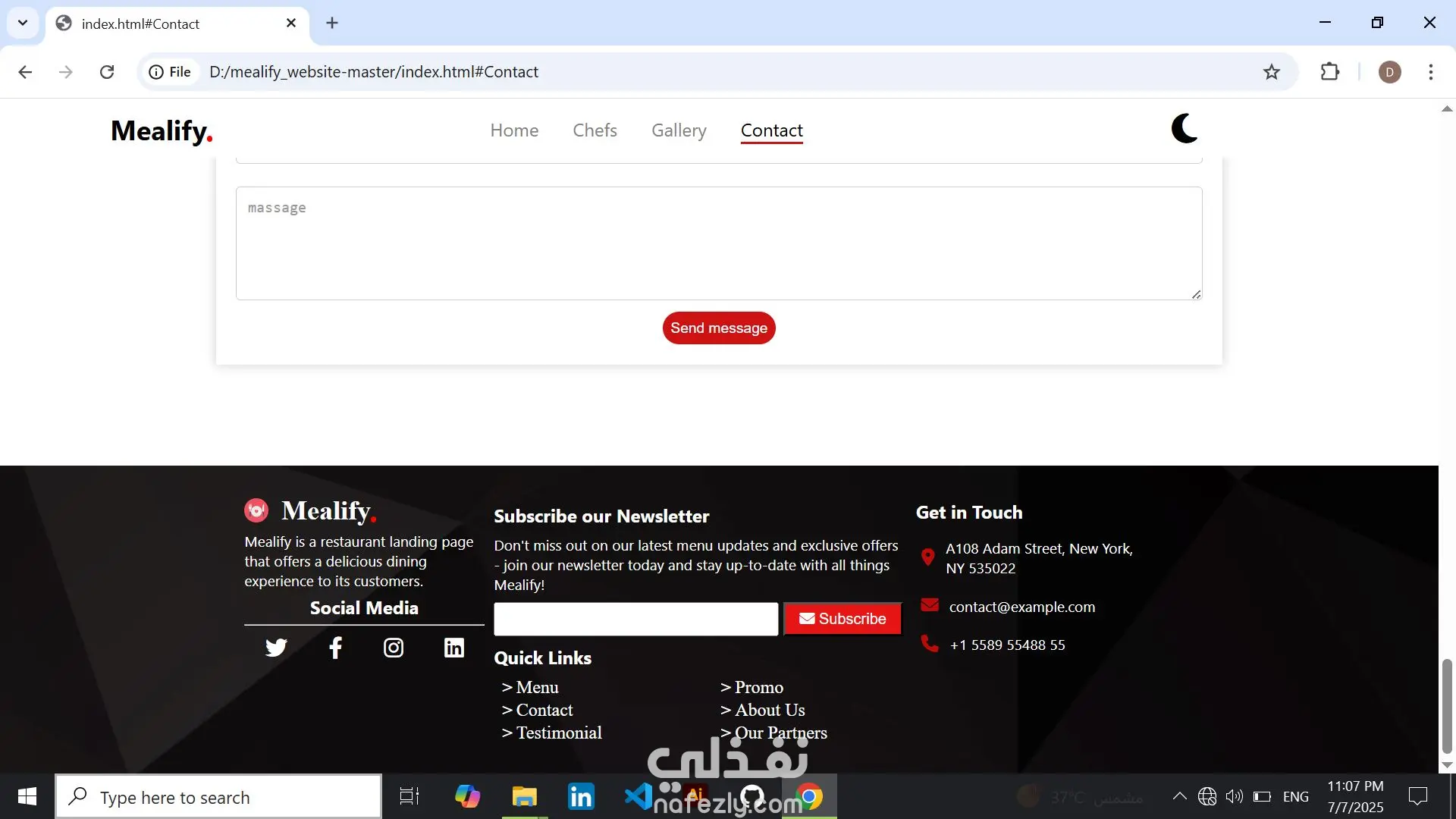Go to the Gallery nav item
Screen dimensions: 1456x819
pyautogui.click(x=679, y=130)
